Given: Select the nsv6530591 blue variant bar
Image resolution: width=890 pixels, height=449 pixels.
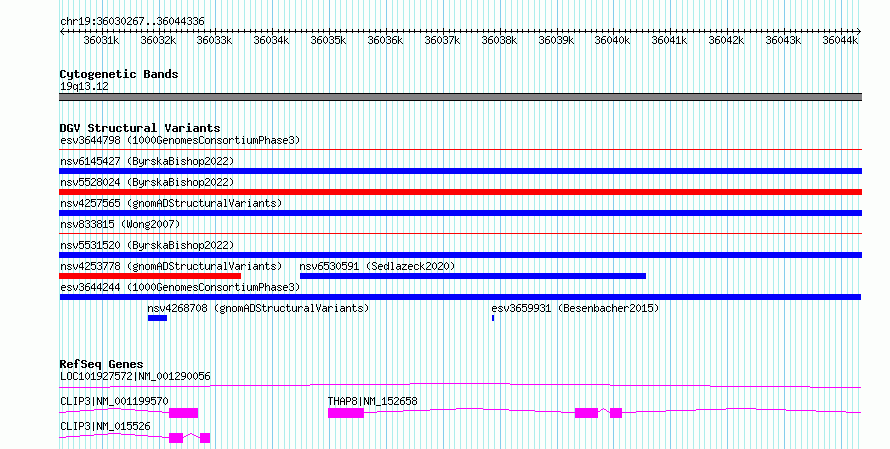Looking at the screenshot, I should [473, 276].
